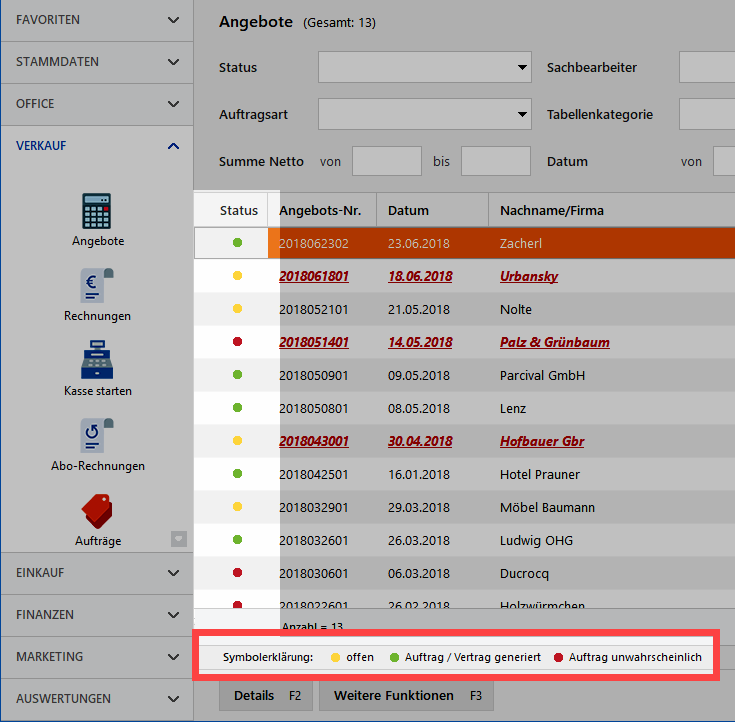735x722 pixels.
Task: Open the Rechnungen euro document icon
Action: 97,286
